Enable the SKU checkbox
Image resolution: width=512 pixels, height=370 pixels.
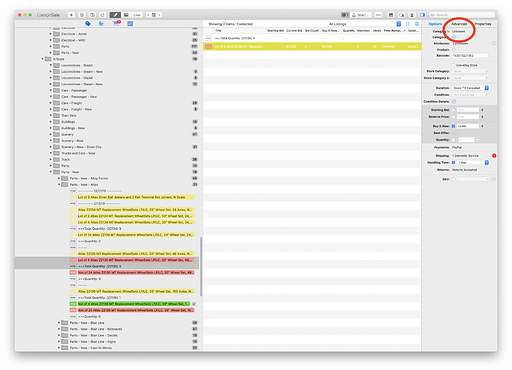click(x=453, y=179)
